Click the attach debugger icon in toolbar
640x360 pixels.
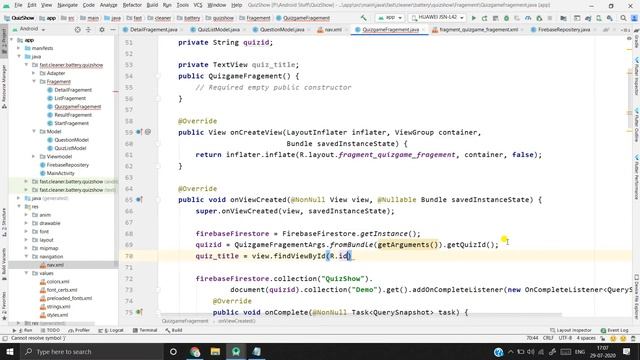click(539, 18)
